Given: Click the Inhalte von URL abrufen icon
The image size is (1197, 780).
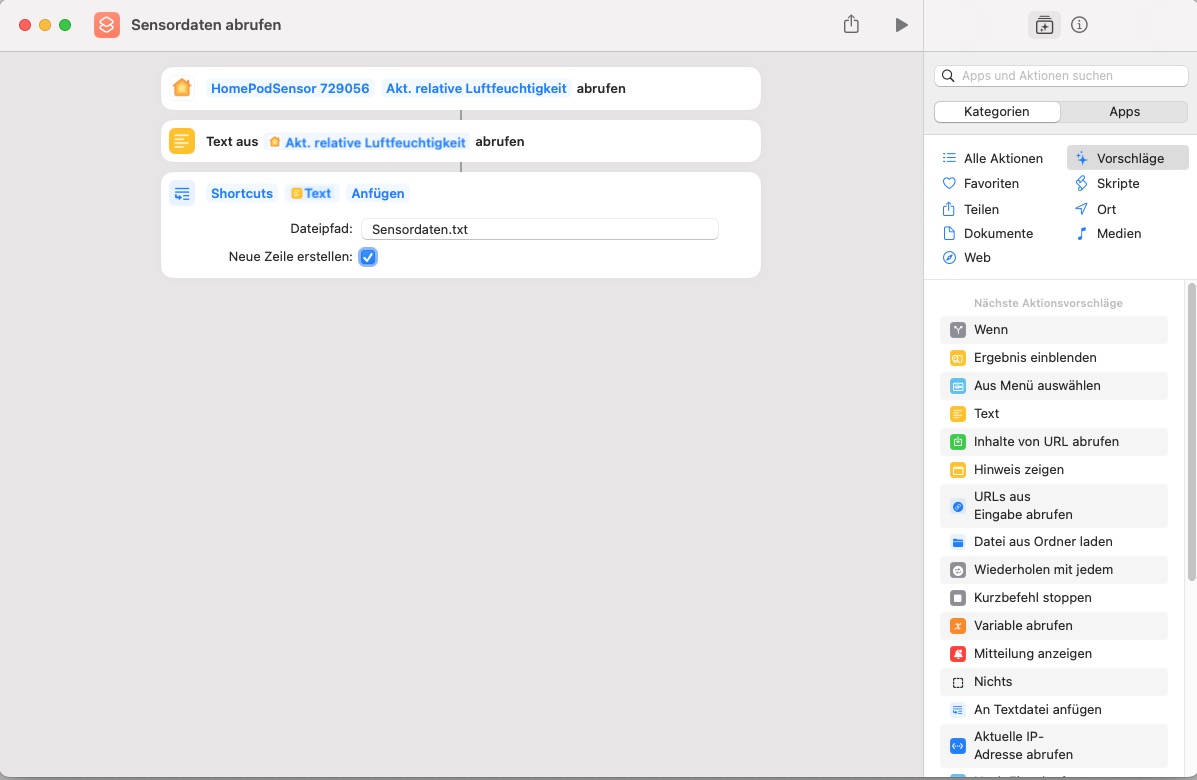Looking at the screenshot, I should click(957, 442).
